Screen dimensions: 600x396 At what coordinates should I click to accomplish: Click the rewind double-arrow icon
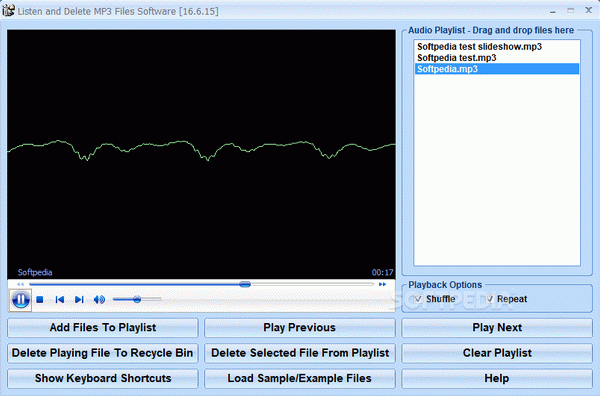(x=20, y=284)
